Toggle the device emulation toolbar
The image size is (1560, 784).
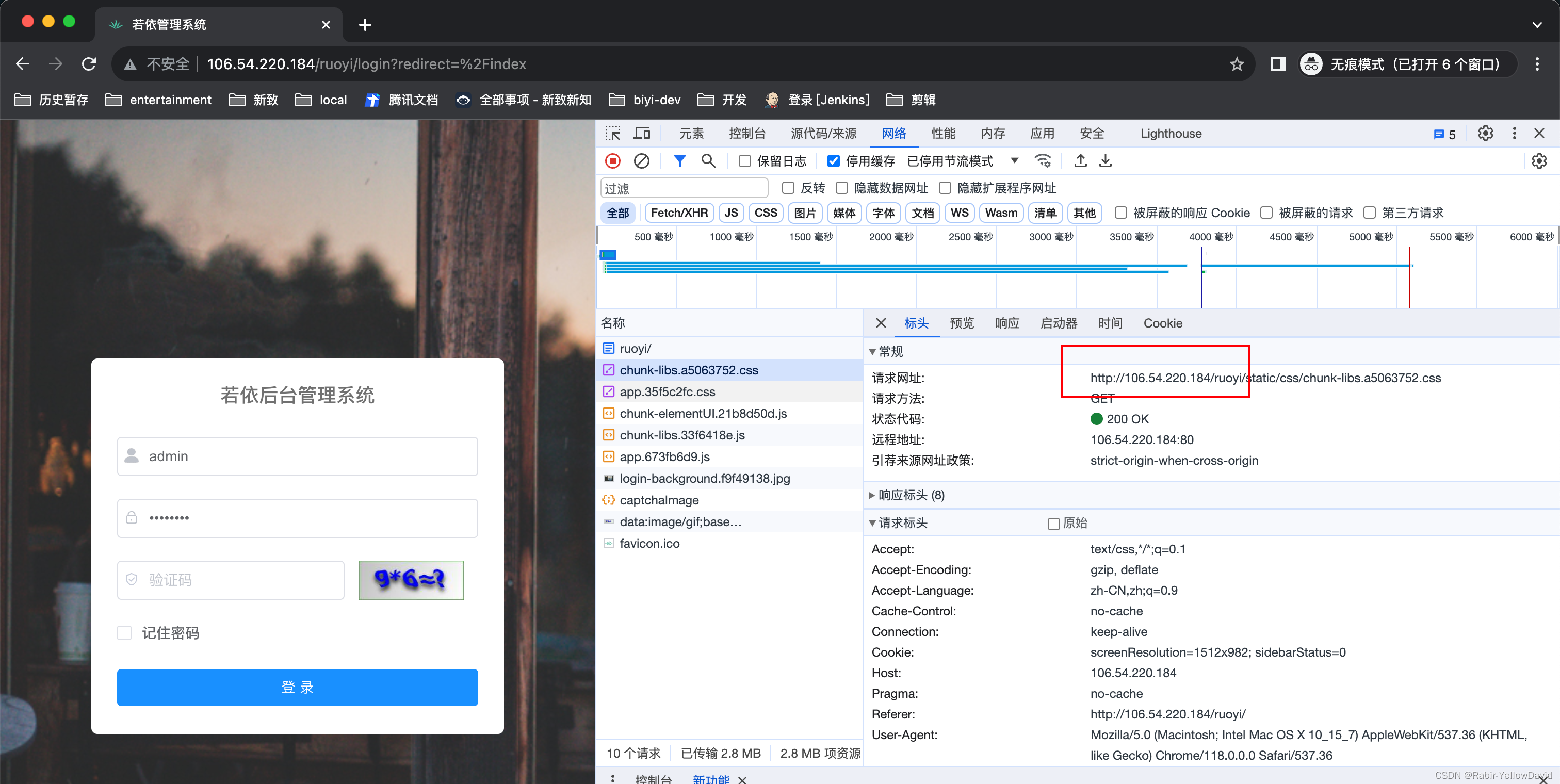point(642,133)
